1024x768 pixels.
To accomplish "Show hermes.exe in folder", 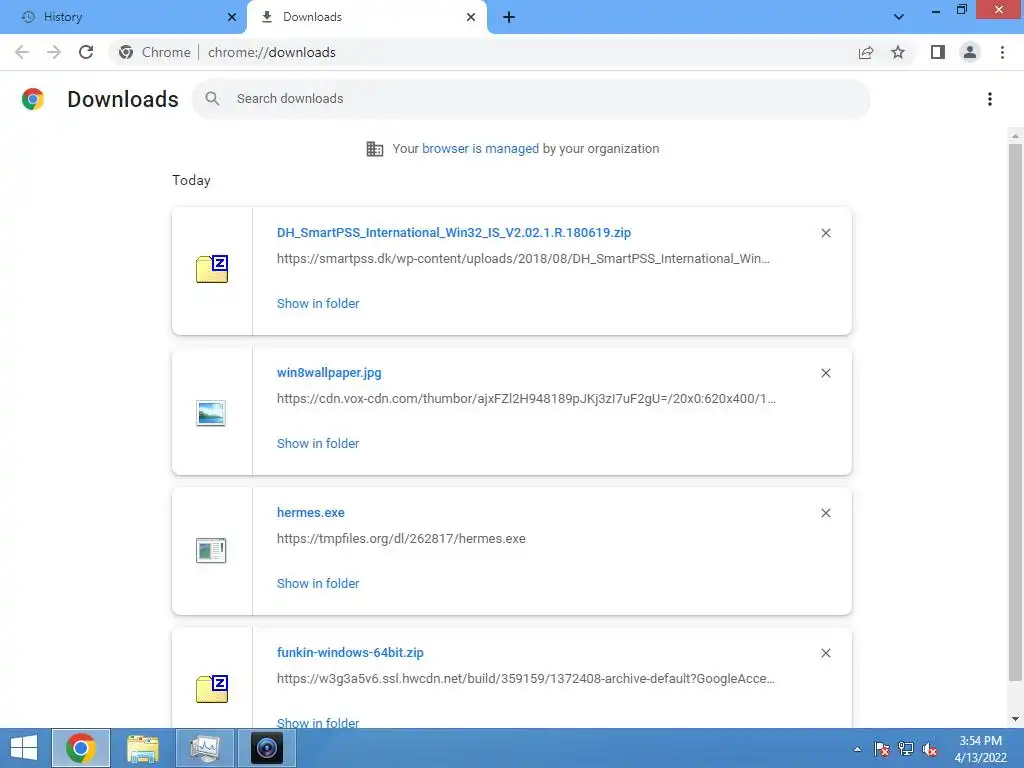I will click(318, 584).
